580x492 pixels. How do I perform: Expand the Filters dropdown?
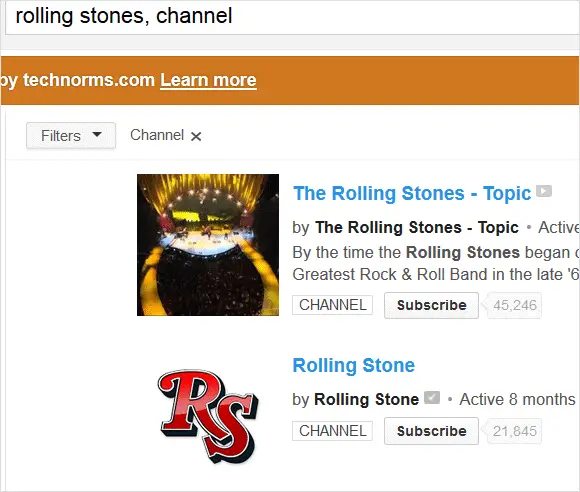[71, 136]
